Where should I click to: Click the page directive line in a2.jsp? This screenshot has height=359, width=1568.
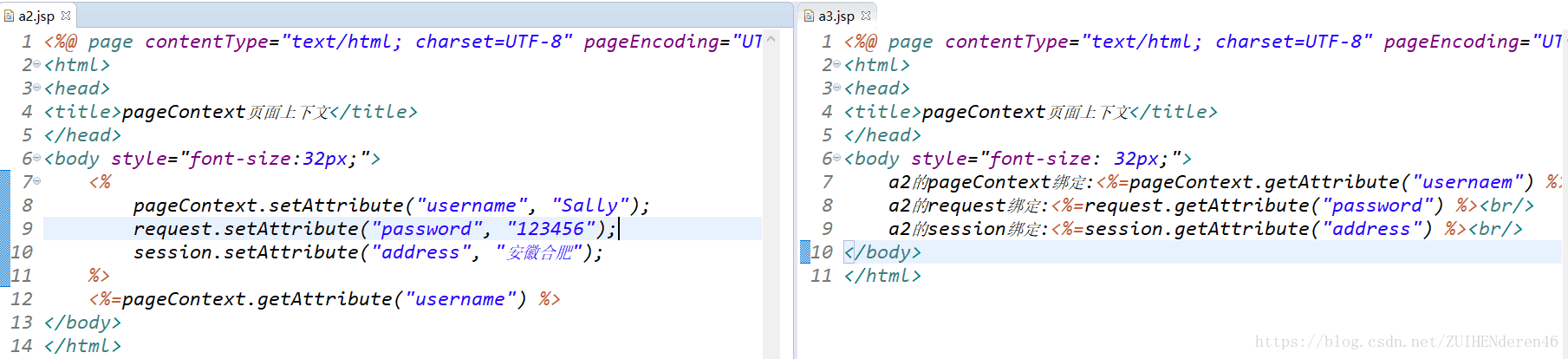(x=403, y=42)
